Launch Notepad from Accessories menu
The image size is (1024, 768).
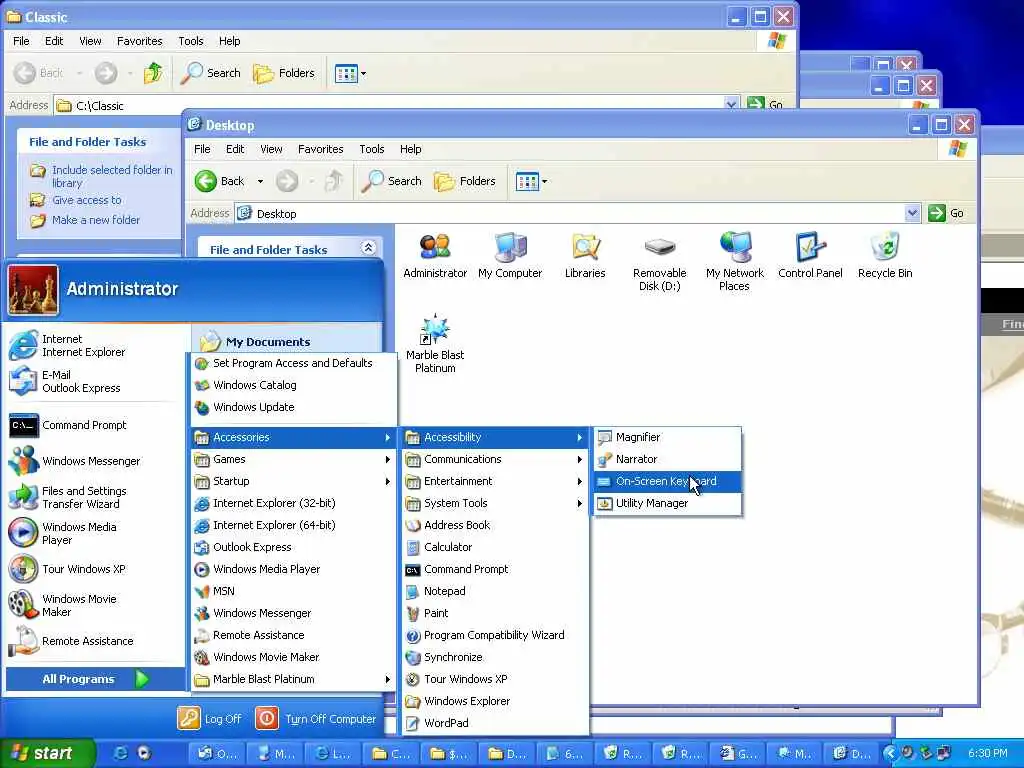[x=494, y=591]
